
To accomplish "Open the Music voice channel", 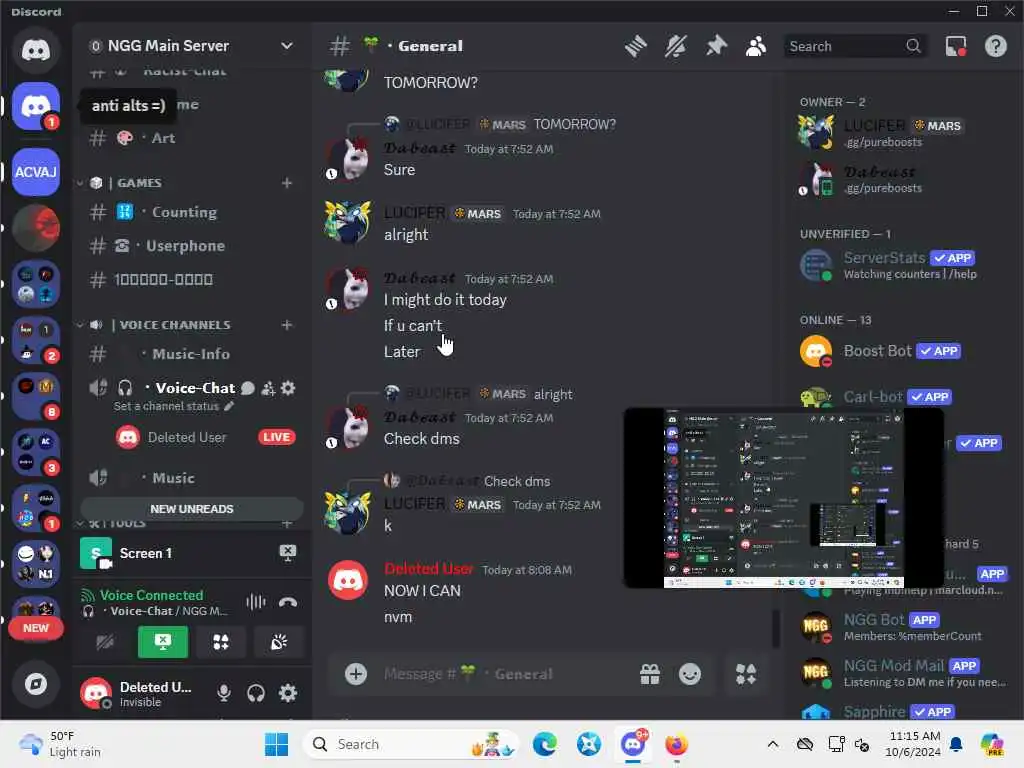I will [191, 478].
